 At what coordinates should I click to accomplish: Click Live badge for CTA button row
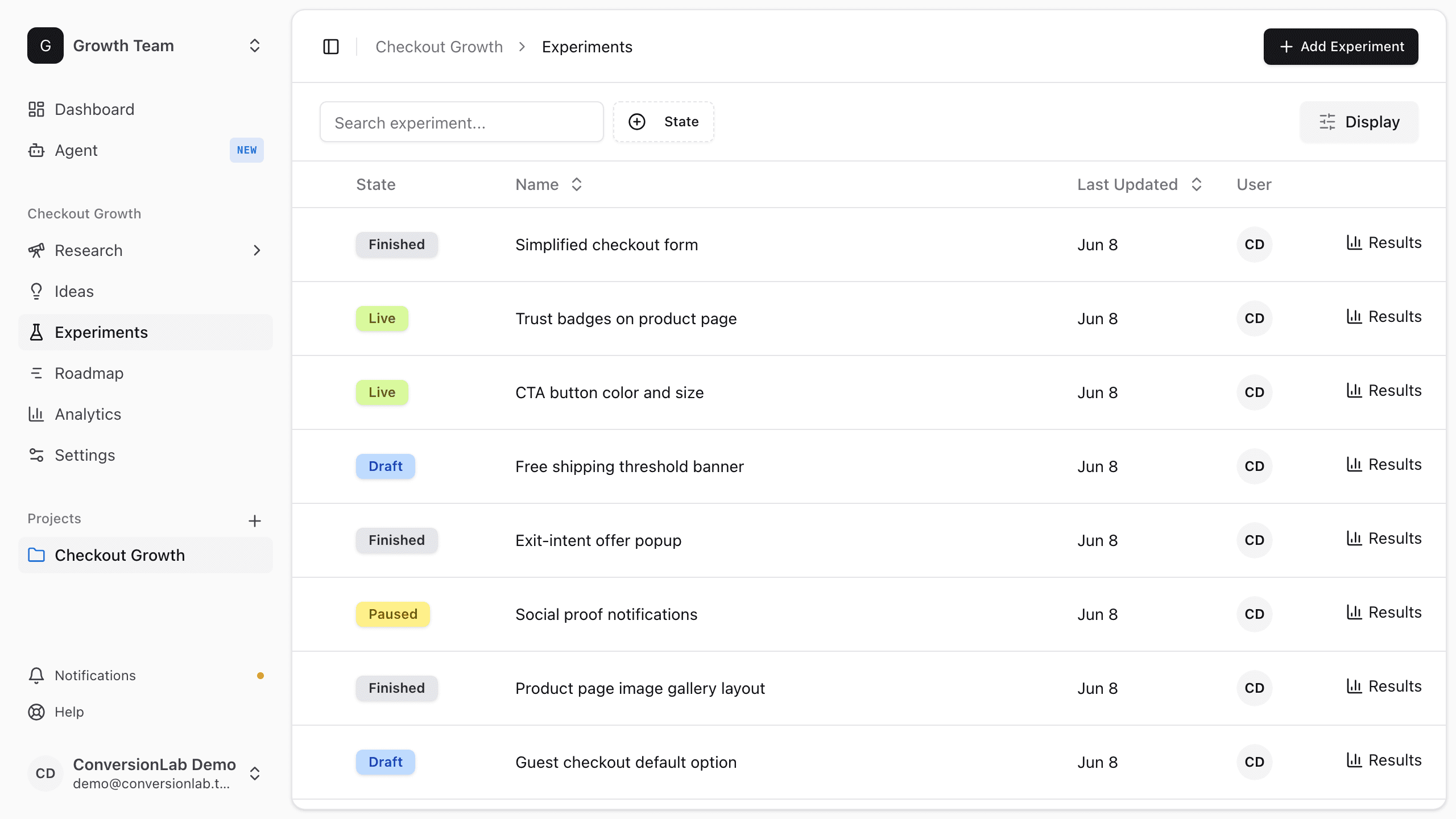382,392
